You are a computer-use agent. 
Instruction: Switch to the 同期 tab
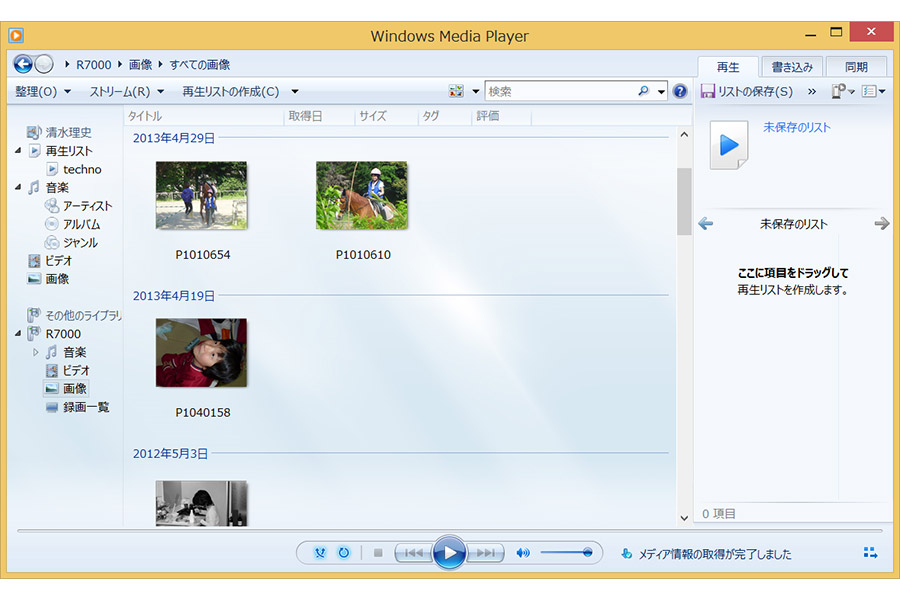point(856,67)
